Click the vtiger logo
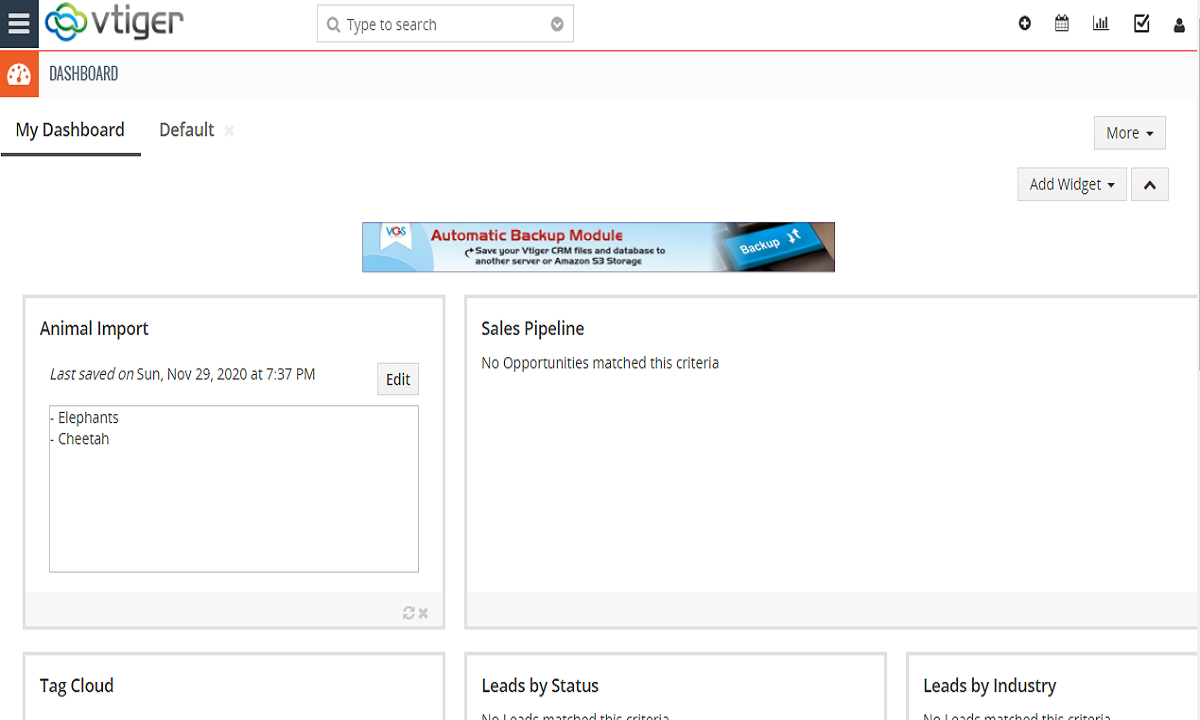The image size is (1200, 720). 115,23
